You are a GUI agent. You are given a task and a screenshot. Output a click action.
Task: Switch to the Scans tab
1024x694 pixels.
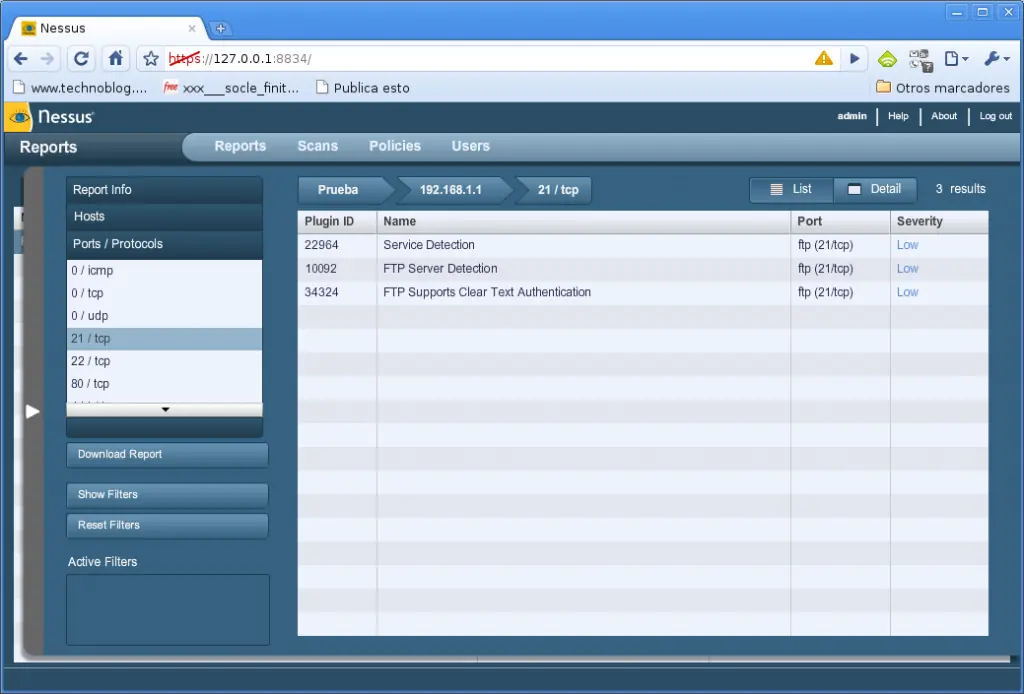tap(317, 146)
